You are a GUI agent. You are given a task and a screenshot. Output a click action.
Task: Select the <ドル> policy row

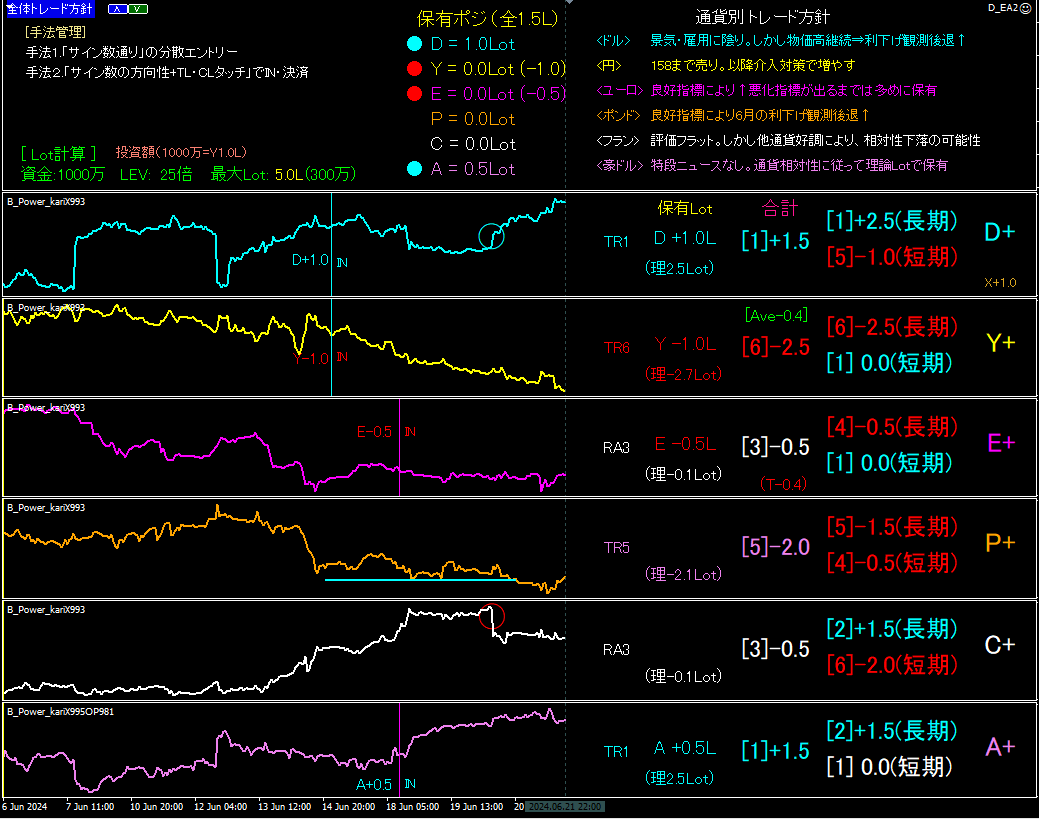pyautogui.click(x=781, y=40)
